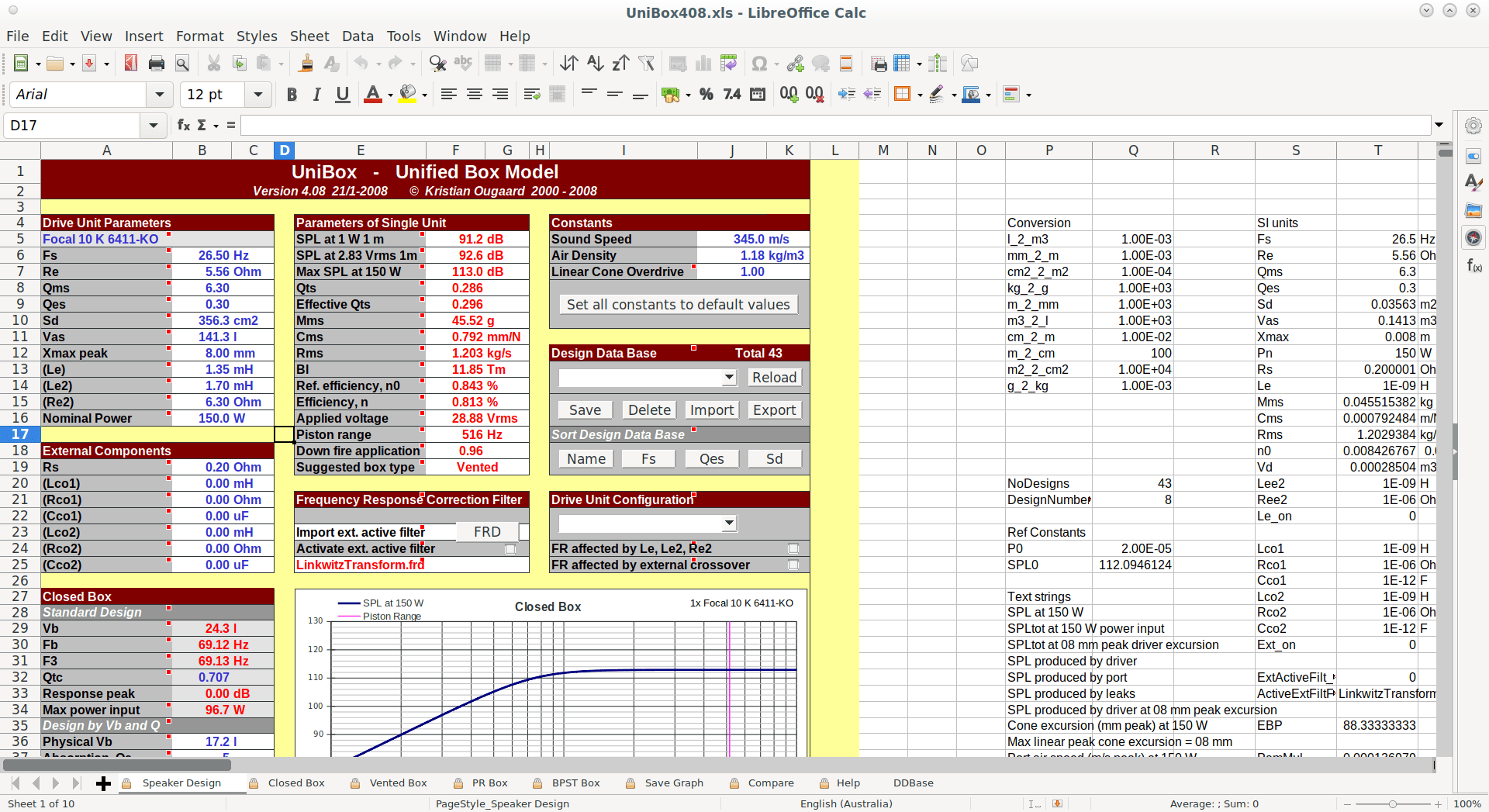Image resolution: width=1489 pixels, height=812 pixels.
Task: Click the Insert Chart icon
Action: click(703, 64)
